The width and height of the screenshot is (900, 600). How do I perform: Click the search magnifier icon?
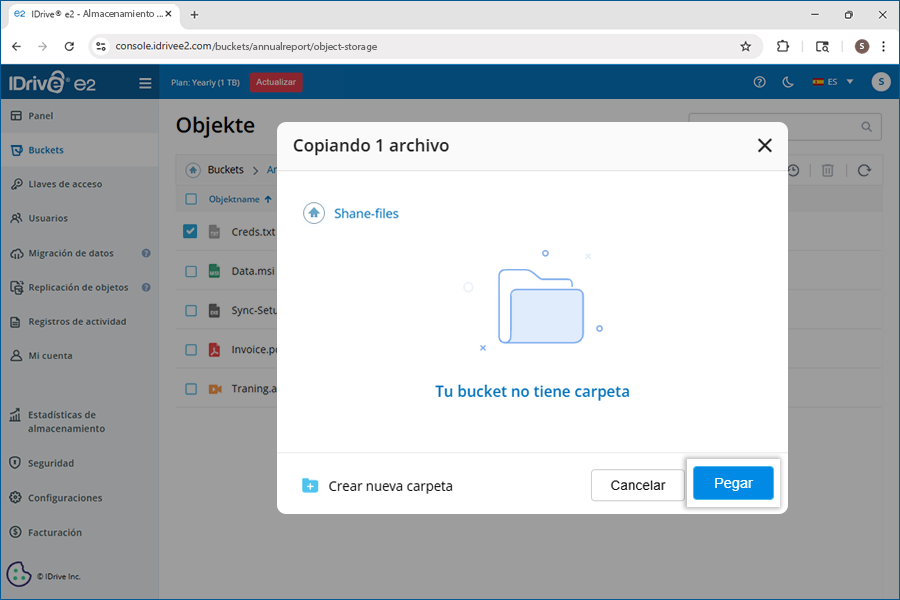(x=866, y=126)
